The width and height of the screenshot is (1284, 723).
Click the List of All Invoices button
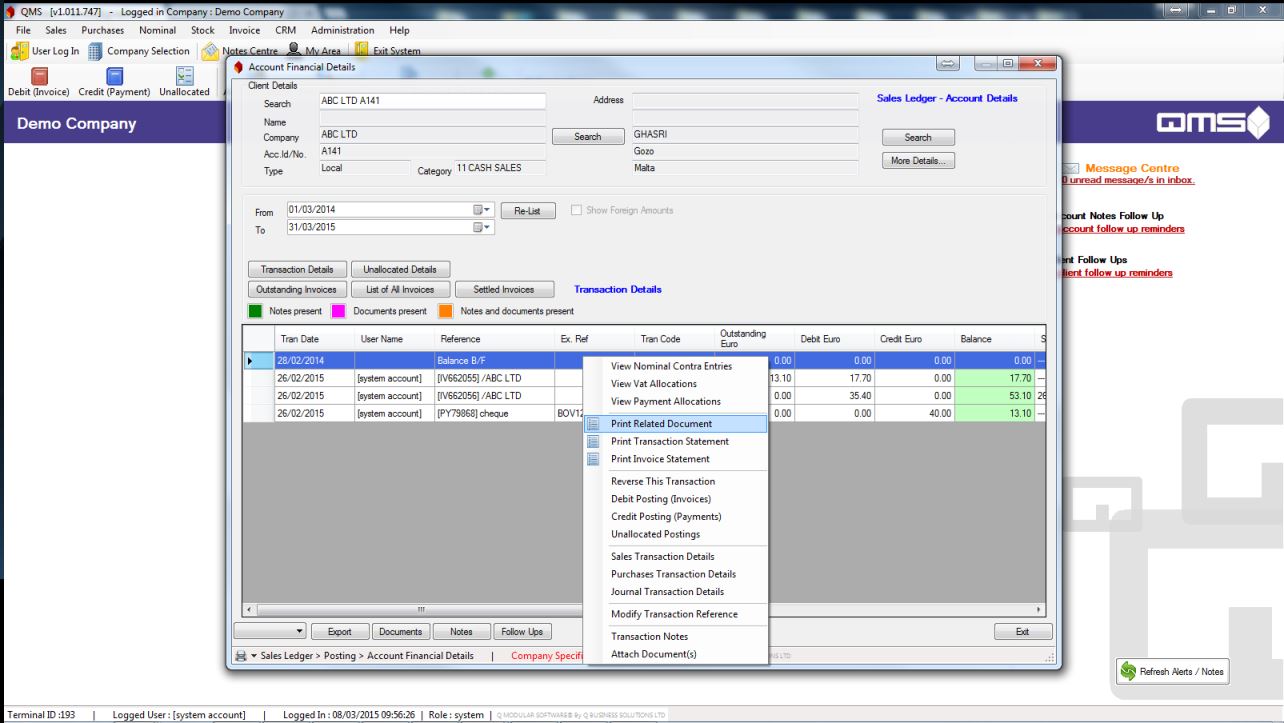(x=400, y=290)
